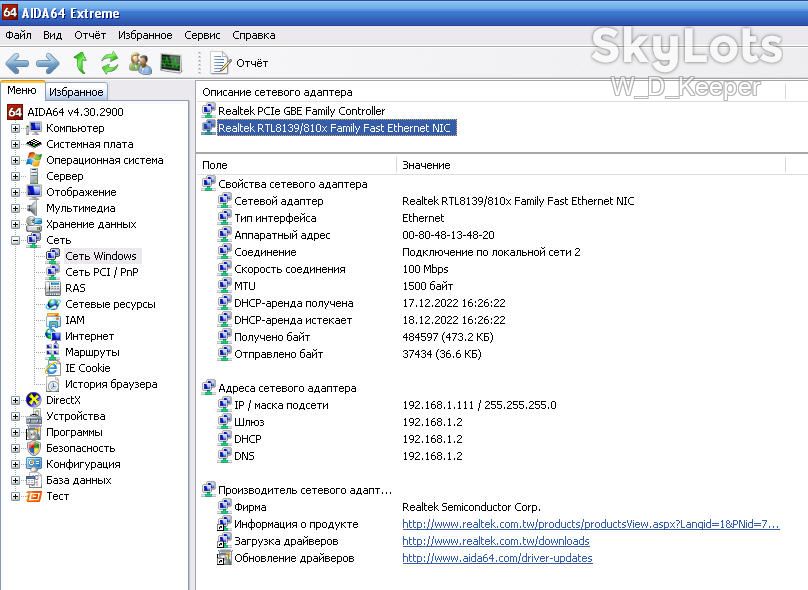Open the users management toolbar icon
This screenshot has width=808, height=590.
[140, 63]
